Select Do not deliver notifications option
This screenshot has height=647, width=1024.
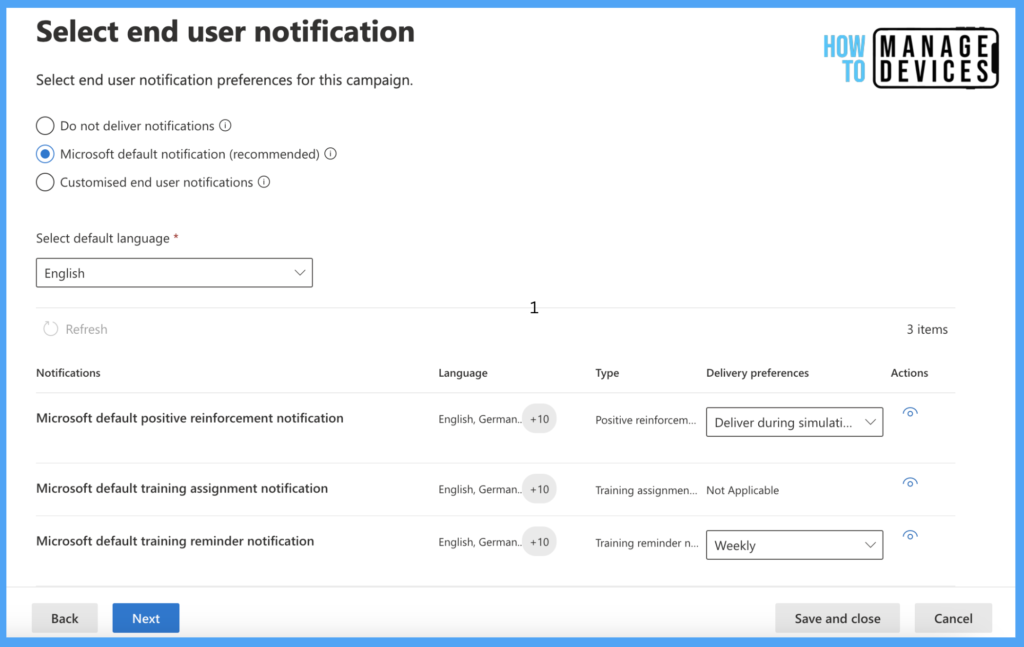45,126
